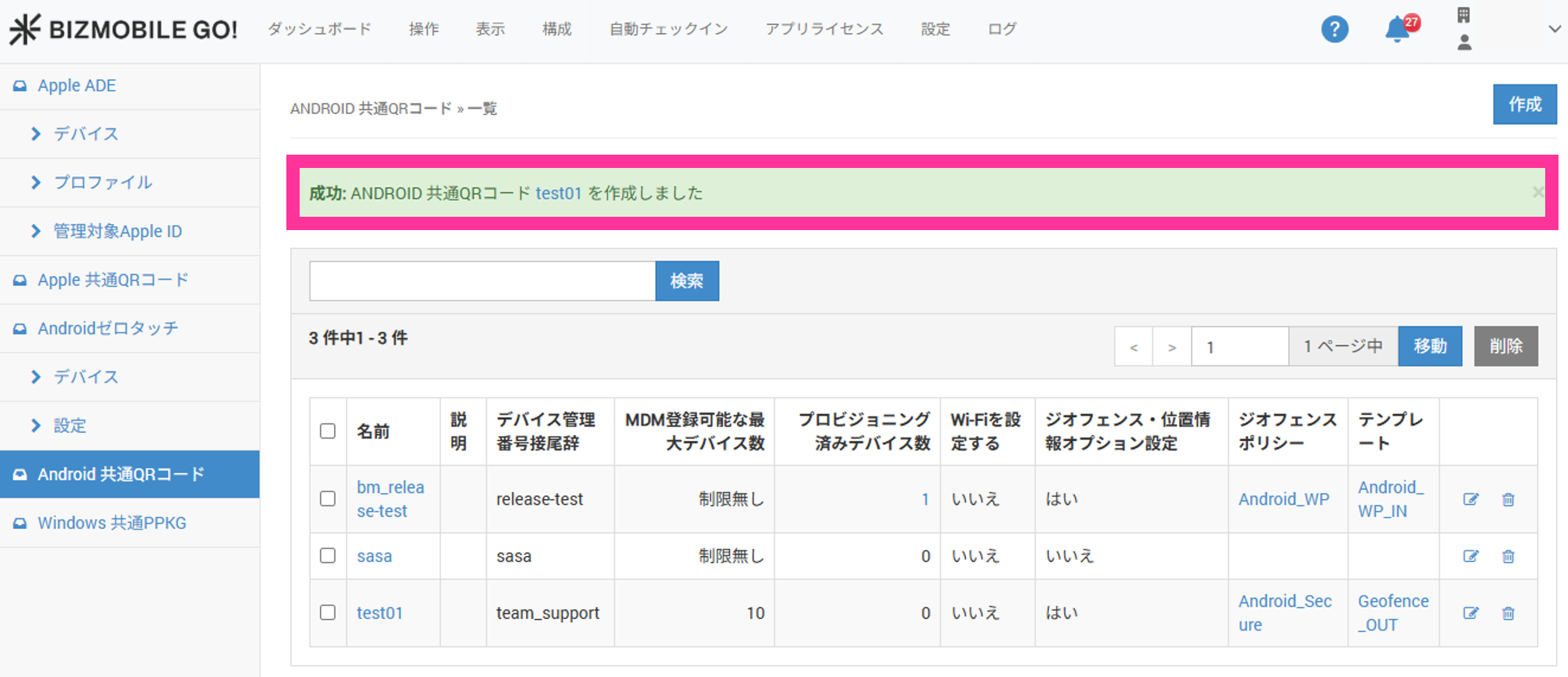Image resolution: width=1568 pixels, height=677 pixels.
Task: Click the trash icon for sasa row
Action: (x=1508, y=557)
